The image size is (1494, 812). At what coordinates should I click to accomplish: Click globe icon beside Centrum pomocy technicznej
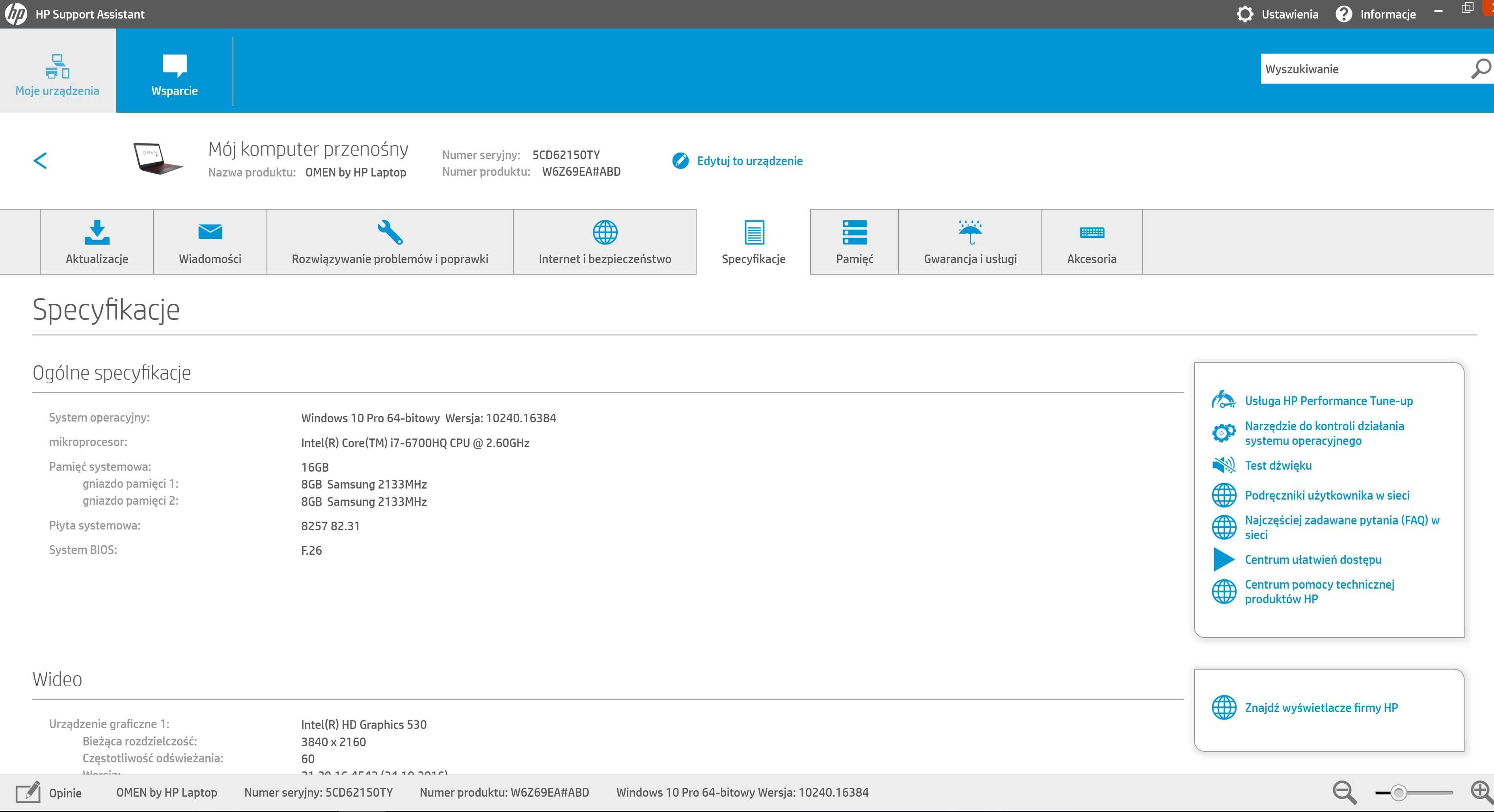click(x=1224, y=592)
